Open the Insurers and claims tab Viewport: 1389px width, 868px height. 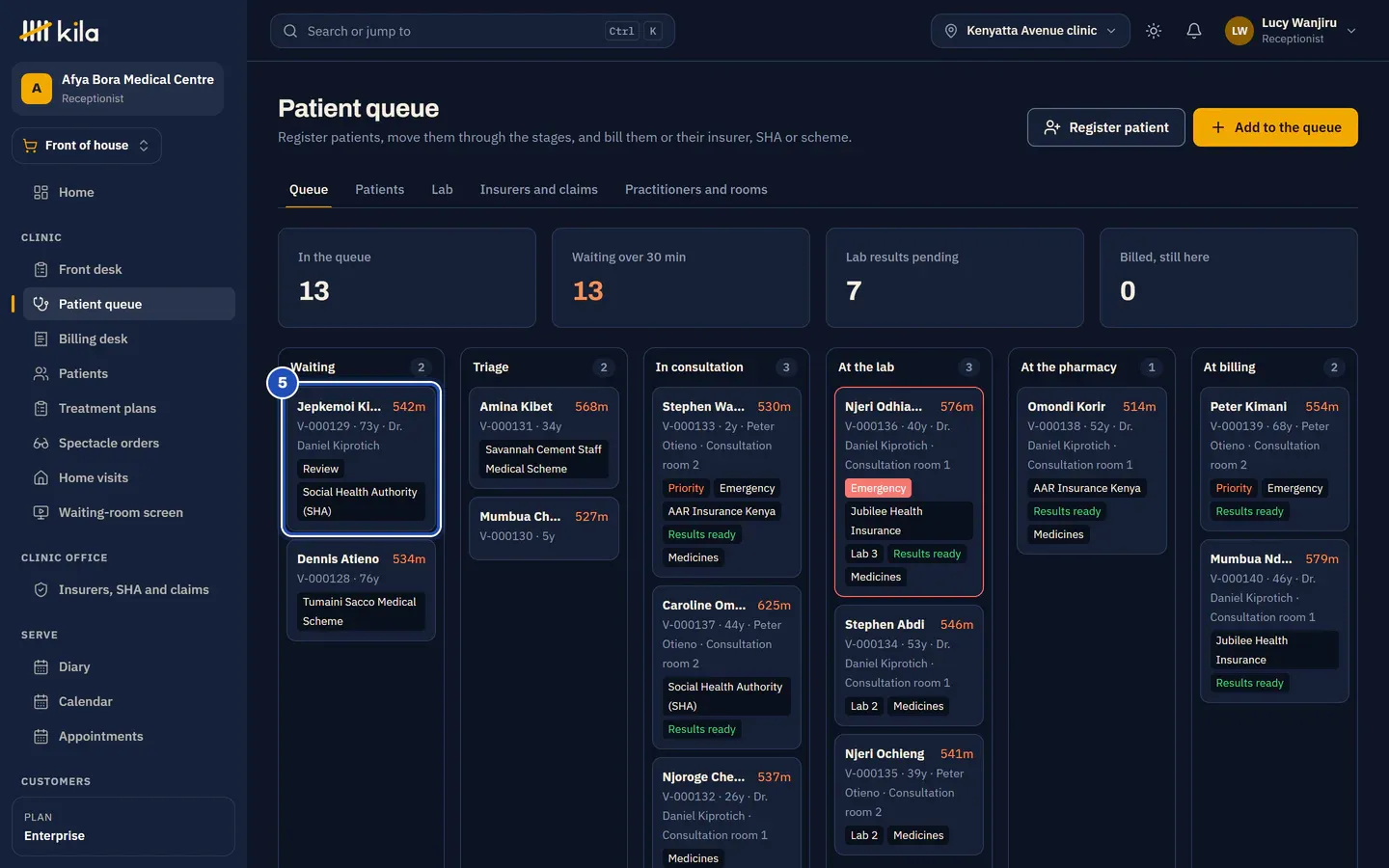539,189
